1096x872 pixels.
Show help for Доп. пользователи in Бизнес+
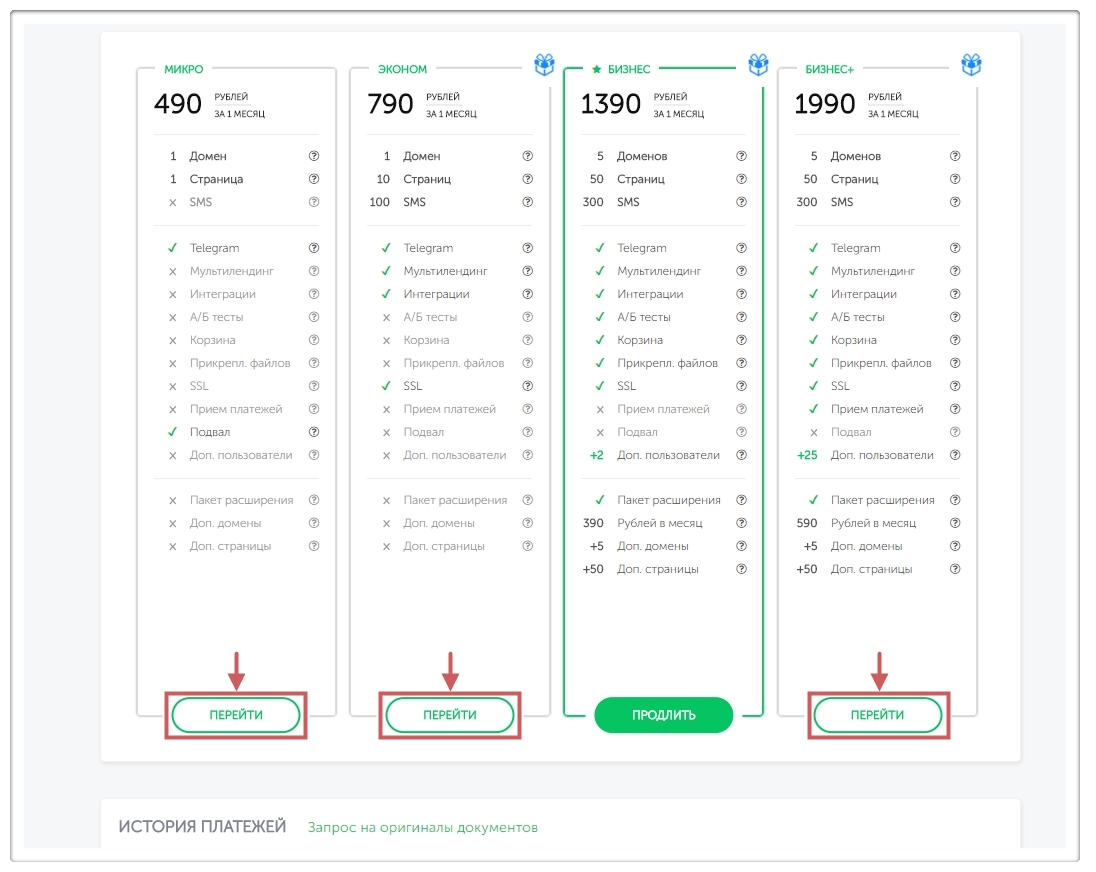pyautogui.click(x=955, y=455)
